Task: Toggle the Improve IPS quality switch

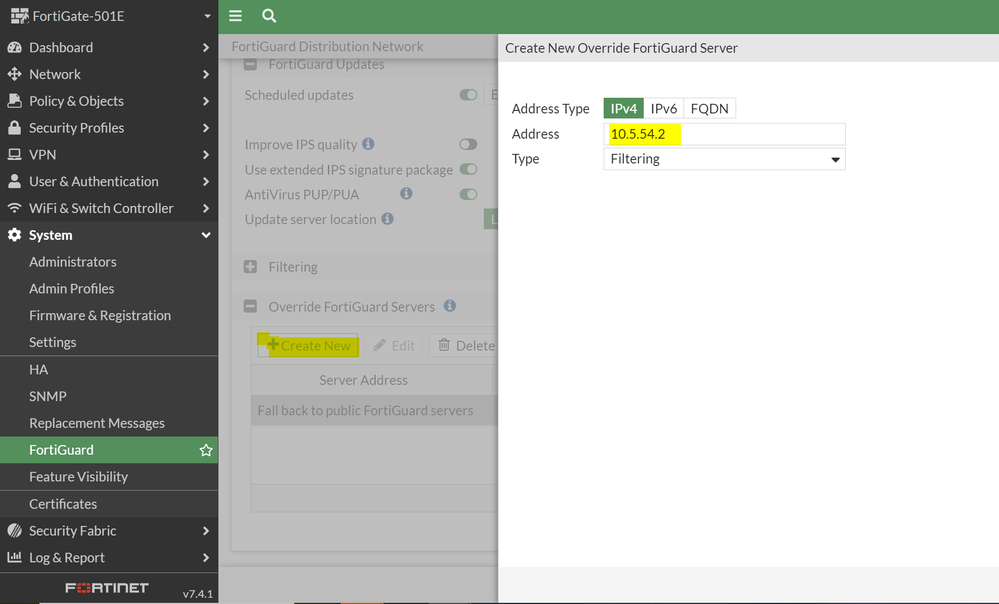Action: click(468, 145)
